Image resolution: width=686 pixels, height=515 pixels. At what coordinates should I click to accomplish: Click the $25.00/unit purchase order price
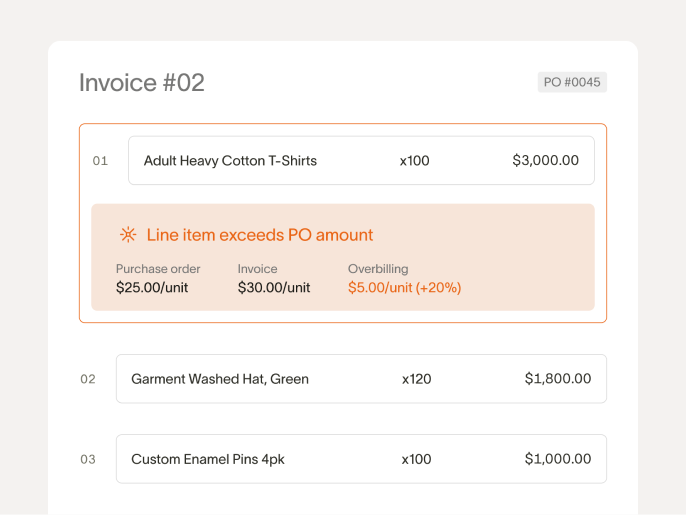[152, 287]
